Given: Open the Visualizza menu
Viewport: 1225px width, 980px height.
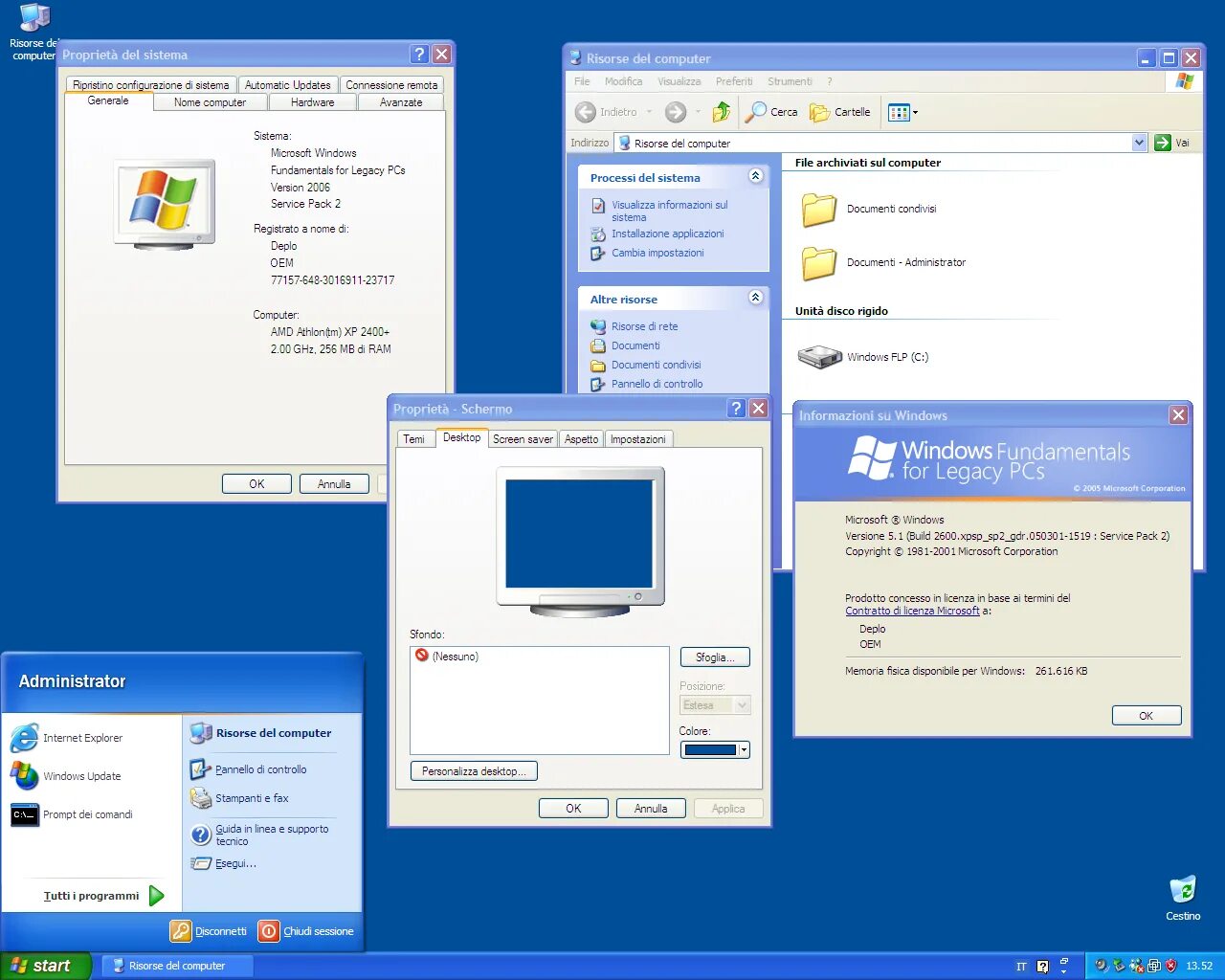Looking at the screenshot, I should tap(679, 81).
